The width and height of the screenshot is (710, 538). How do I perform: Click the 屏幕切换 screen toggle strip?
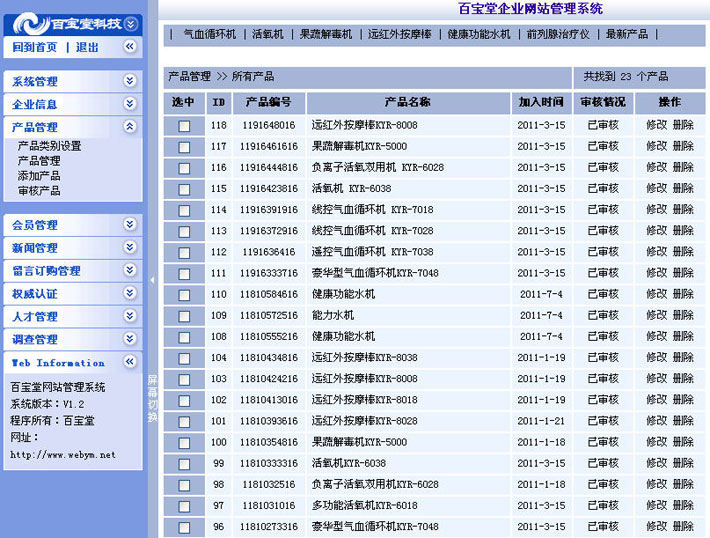153,398
